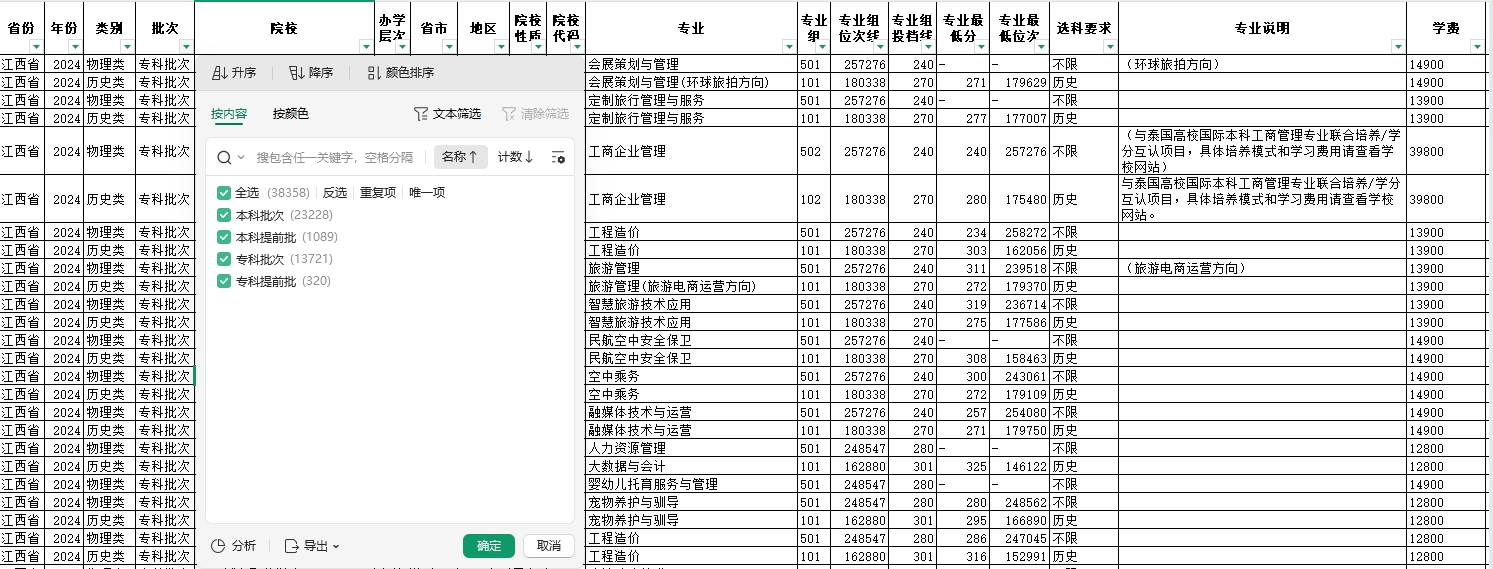Click the 分析 analysis pie icon

tap(218, 546)
